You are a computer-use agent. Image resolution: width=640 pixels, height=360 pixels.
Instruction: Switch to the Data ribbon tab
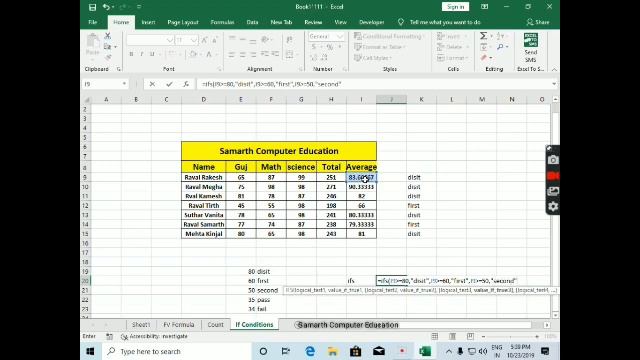[x=252, y=22]
